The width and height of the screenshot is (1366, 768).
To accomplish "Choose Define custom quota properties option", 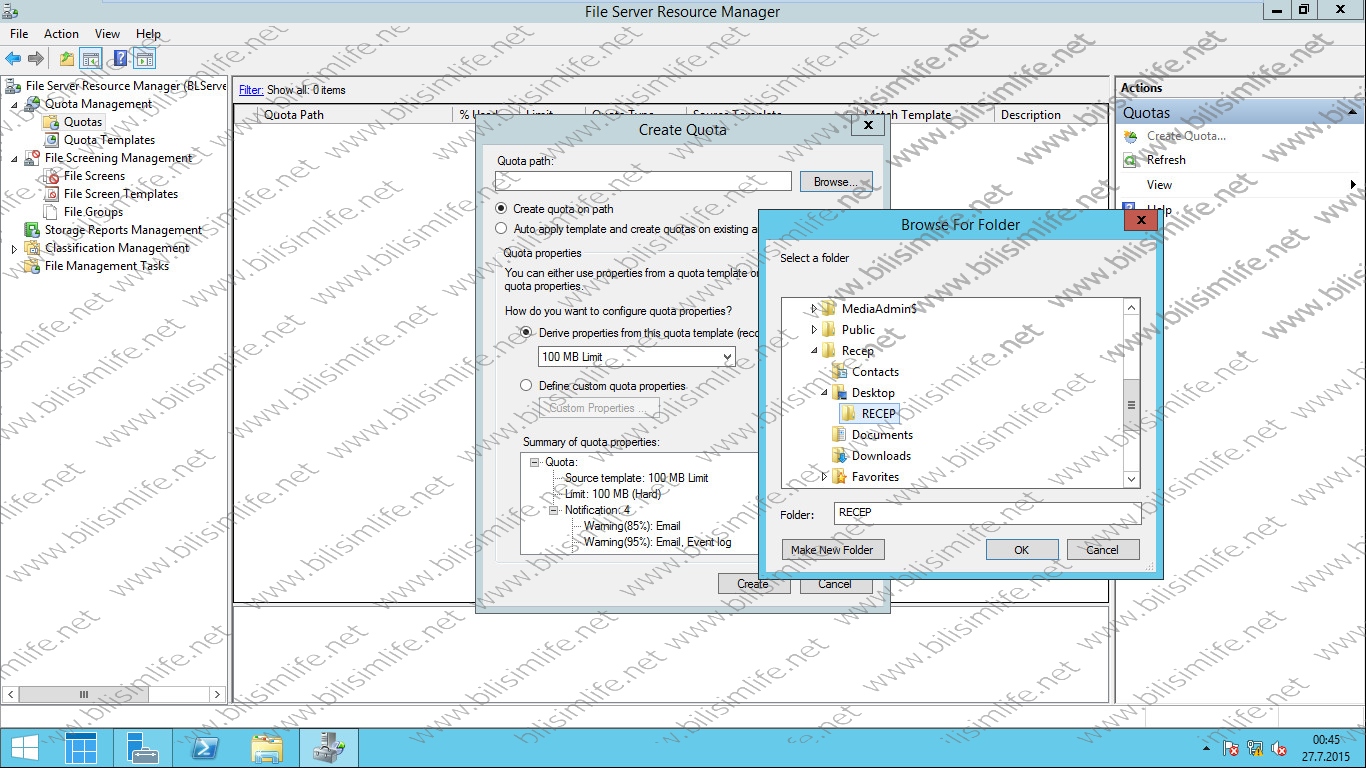I will click(527, 385).
